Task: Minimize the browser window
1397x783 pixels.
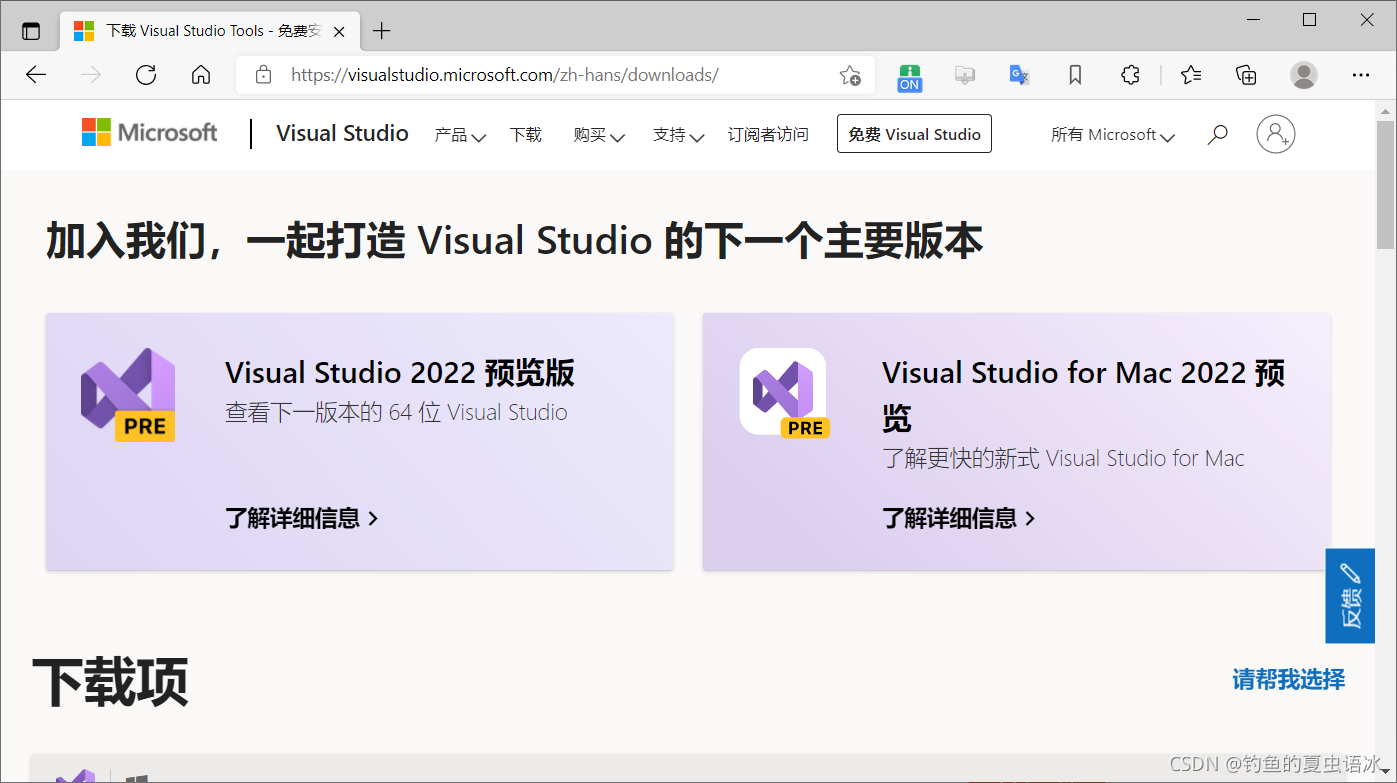Action: pos(1251,19)
